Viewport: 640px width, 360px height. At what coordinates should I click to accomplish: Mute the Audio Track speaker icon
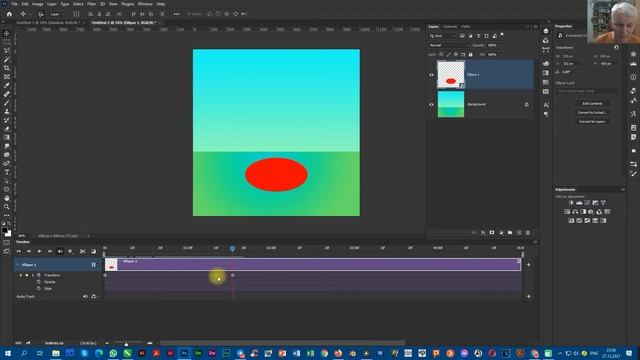(85, 296)
